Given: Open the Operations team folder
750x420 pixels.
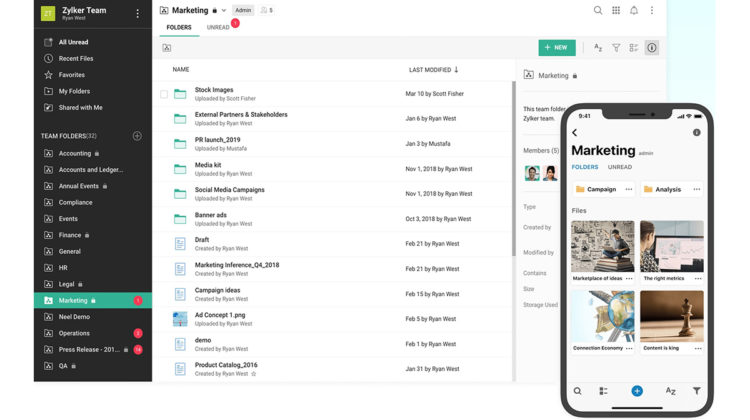Looking at the screenshot, I should [75, 333].
